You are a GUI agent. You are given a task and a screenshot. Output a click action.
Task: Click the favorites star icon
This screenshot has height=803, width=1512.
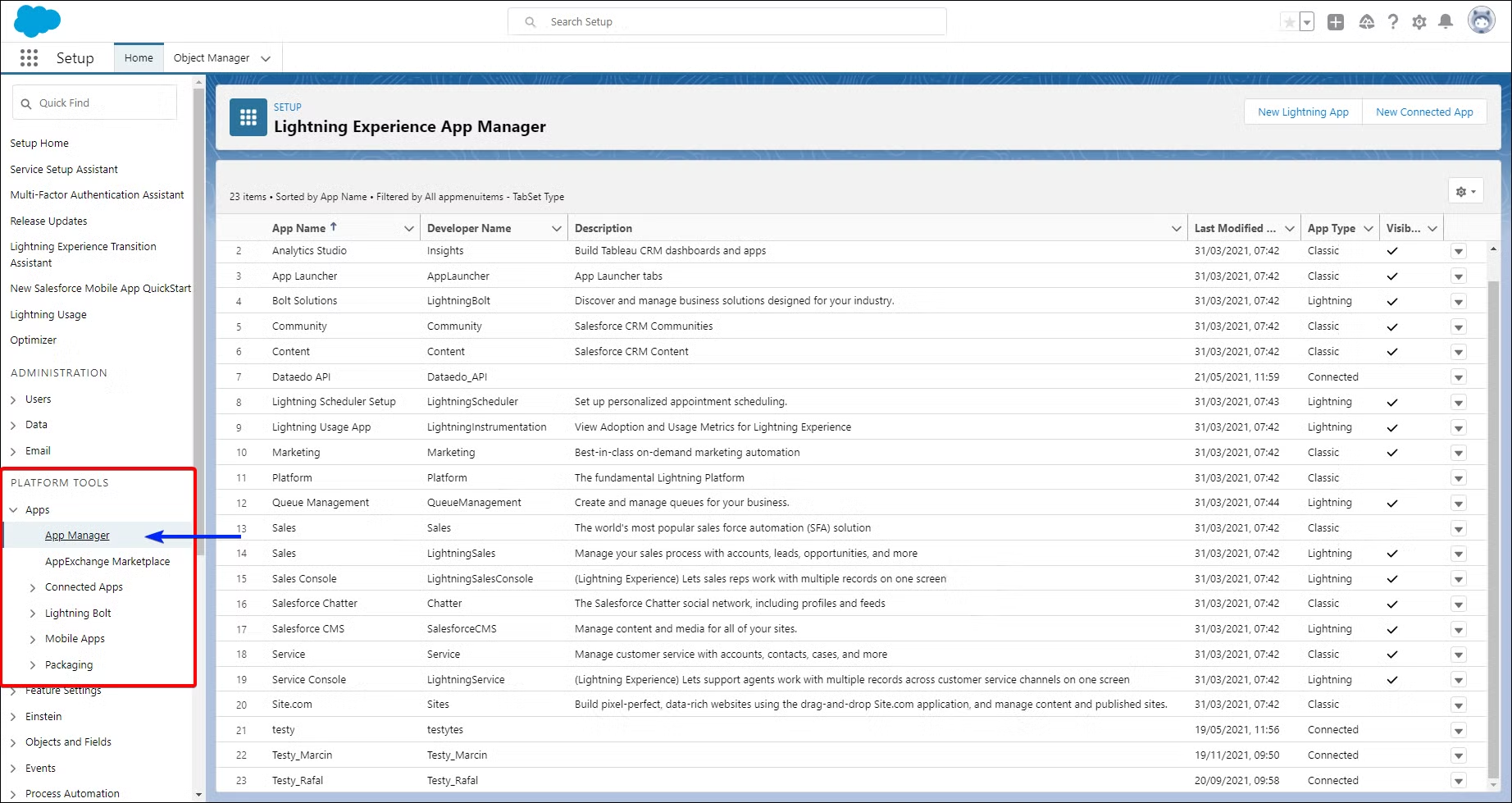coord(1290,22)
